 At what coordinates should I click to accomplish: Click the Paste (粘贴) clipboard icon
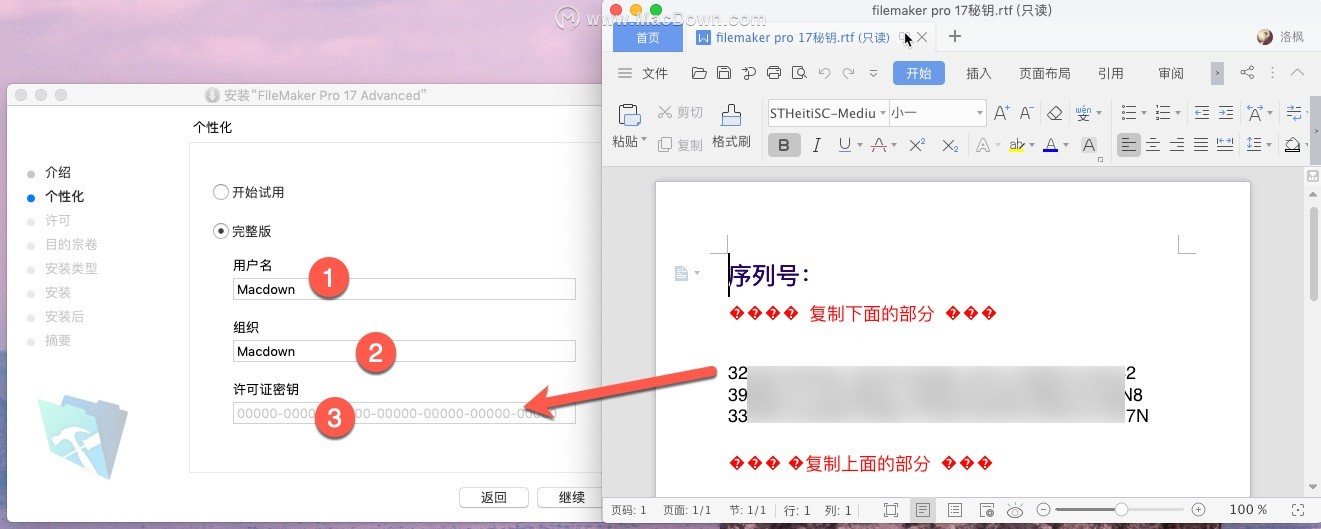click(x=630, y=115)
